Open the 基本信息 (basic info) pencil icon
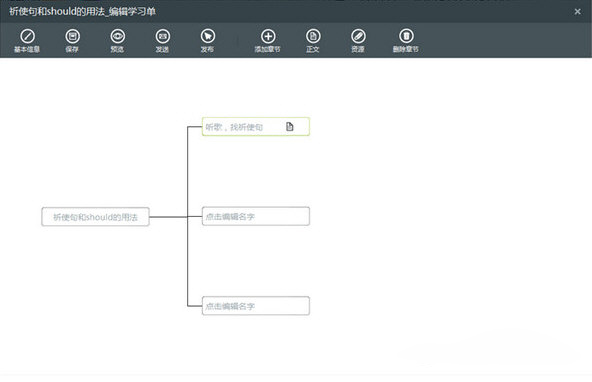Screen dimensions: 592x382 [x=27, y=36]
